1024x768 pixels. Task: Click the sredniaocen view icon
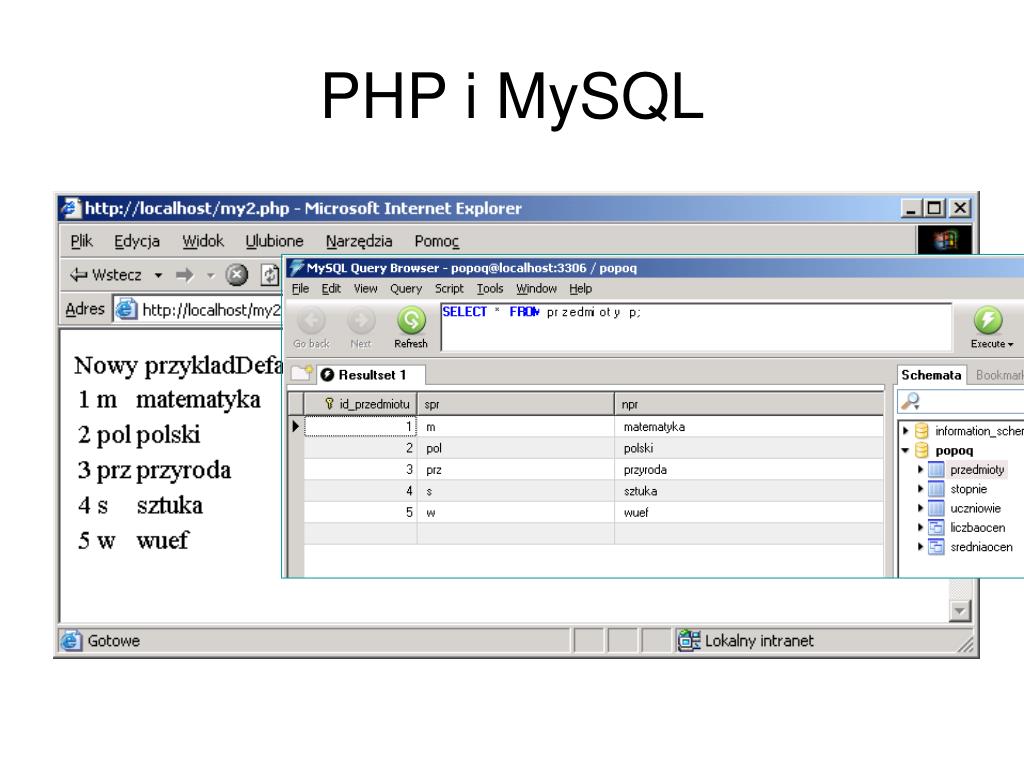[936, 547]
